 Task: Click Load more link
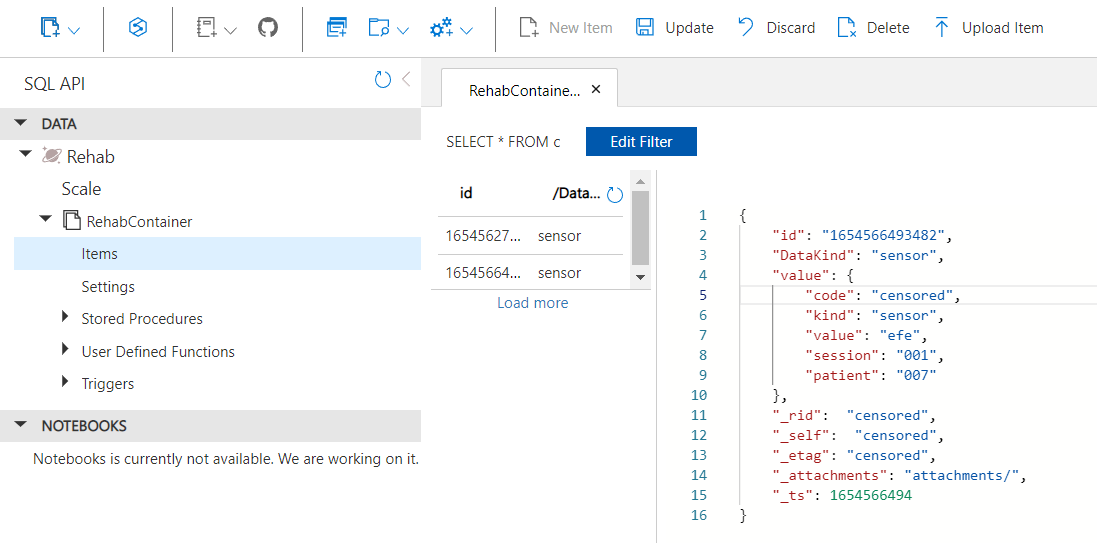pos(532,302)
